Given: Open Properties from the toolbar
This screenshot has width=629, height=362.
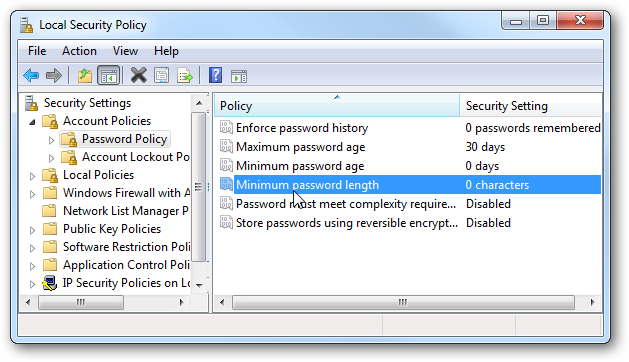Looking at the screenshot, I should point(161,75).
